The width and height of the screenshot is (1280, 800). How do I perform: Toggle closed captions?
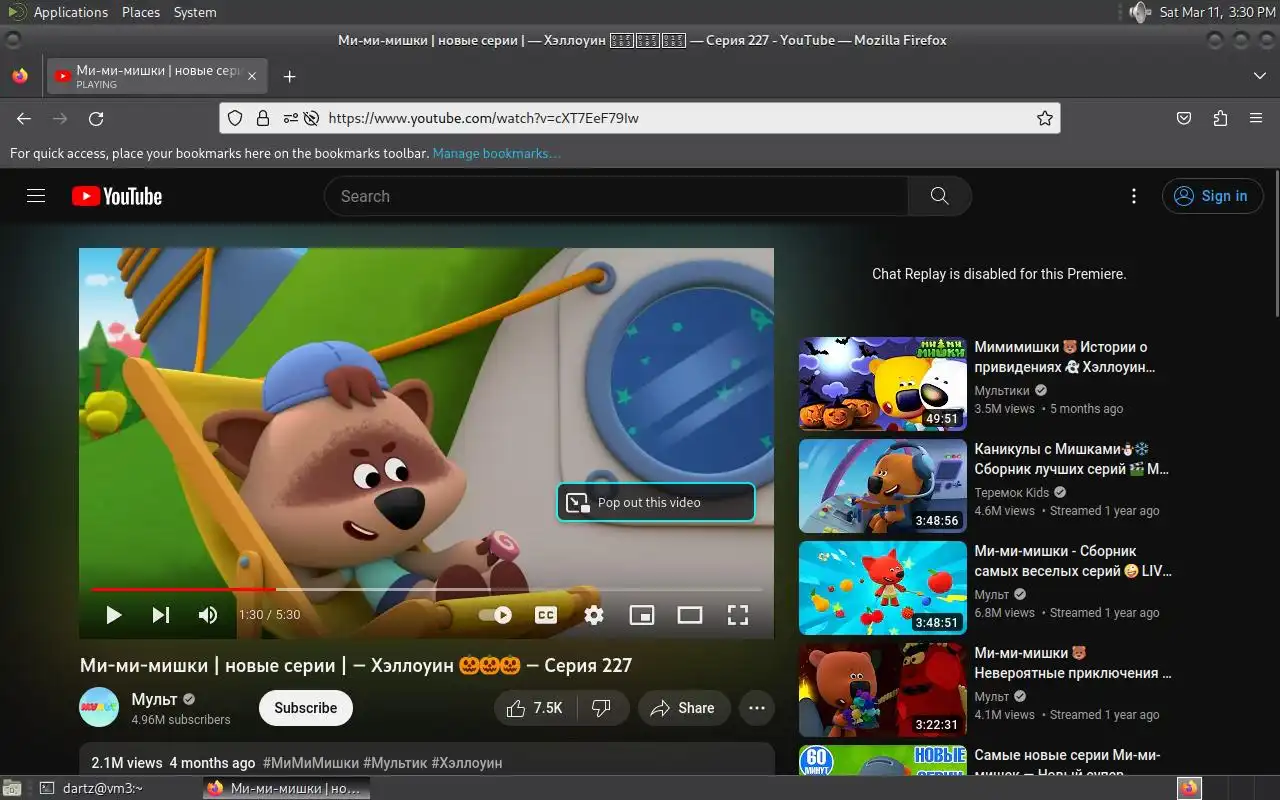[x=546, y=615]
